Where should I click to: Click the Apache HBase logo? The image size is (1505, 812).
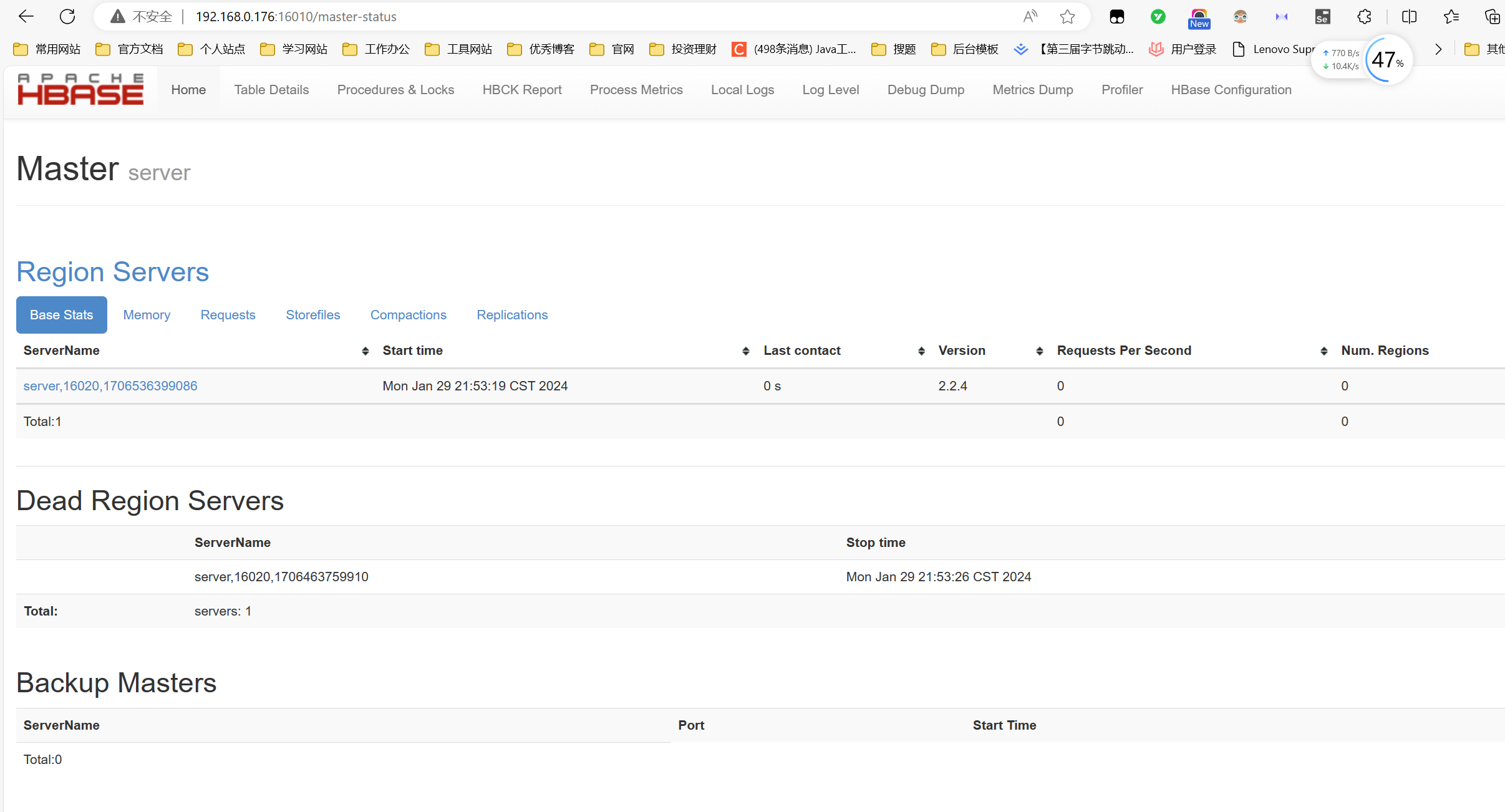[80, 89]
